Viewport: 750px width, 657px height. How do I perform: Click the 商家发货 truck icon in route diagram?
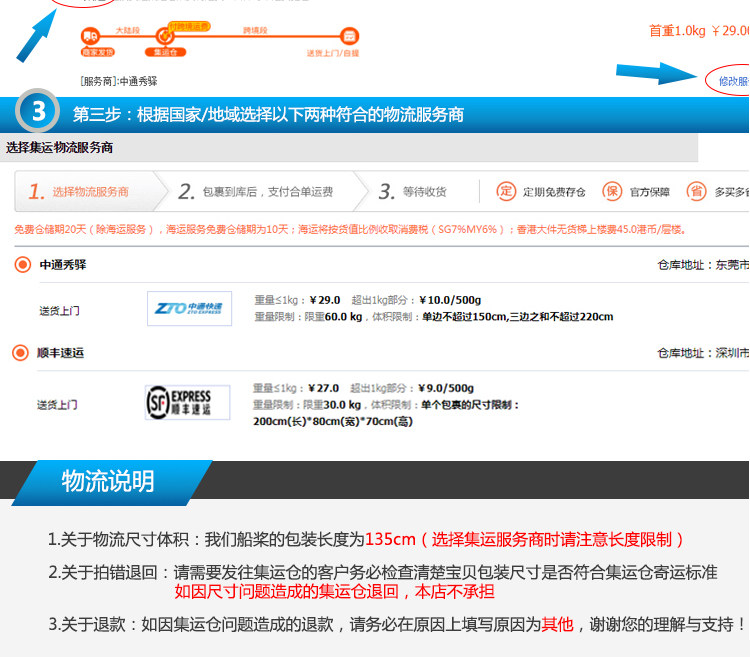tap(90, 36)
